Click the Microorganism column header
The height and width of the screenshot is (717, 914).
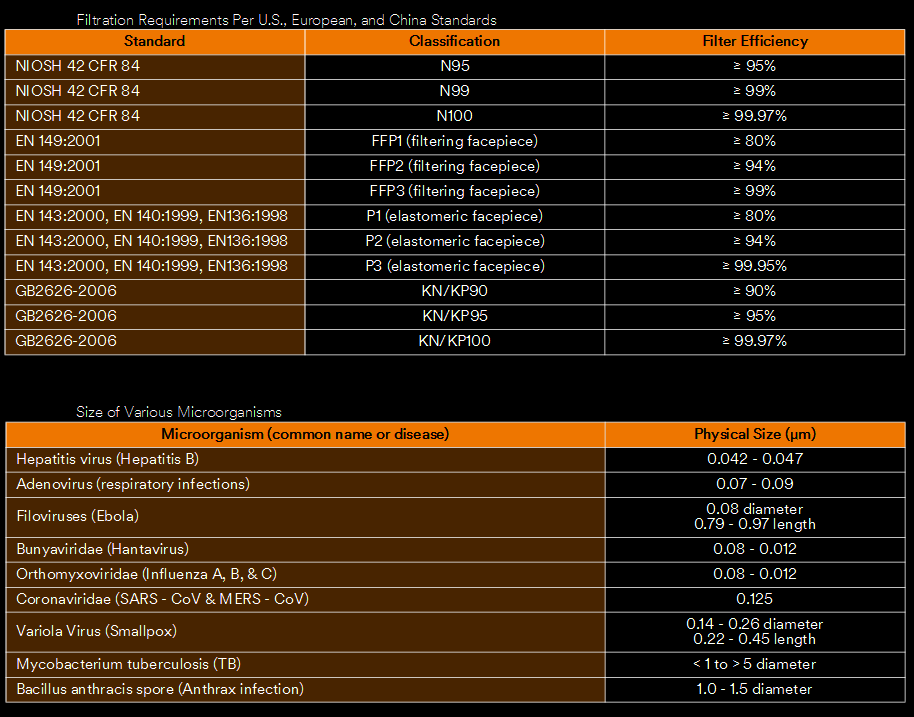tap(306, 434)
